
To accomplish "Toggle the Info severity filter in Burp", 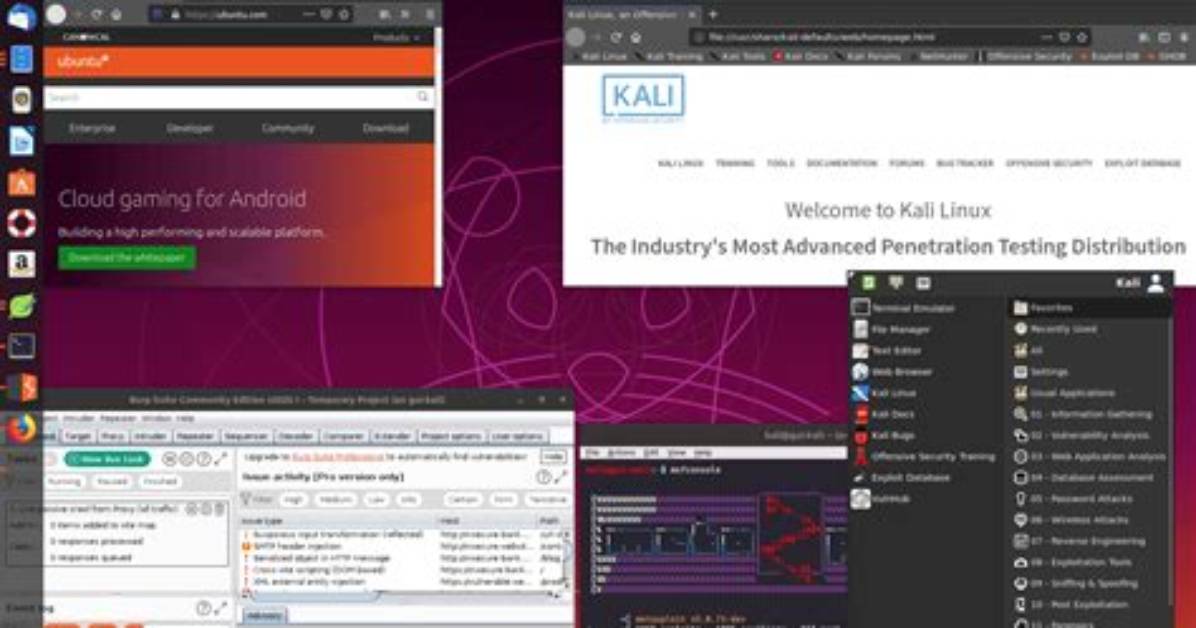I will (x=409, y=500).
